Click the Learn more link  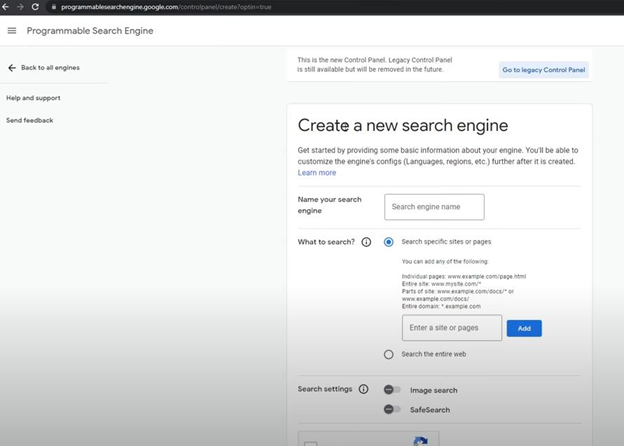point(317,173)
